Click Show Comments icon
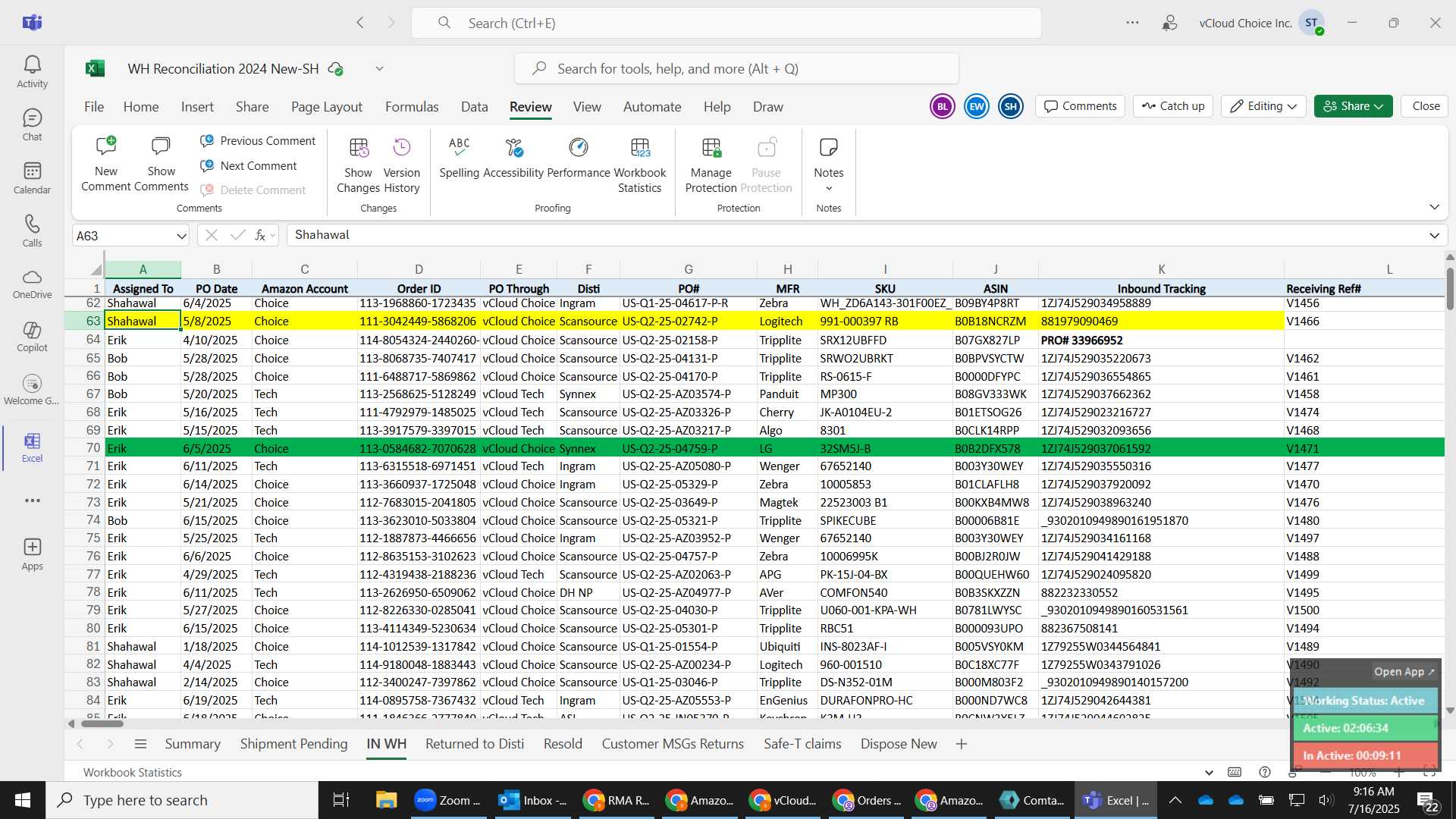This screenshot has width=1456, height=819. click(161, 146)
